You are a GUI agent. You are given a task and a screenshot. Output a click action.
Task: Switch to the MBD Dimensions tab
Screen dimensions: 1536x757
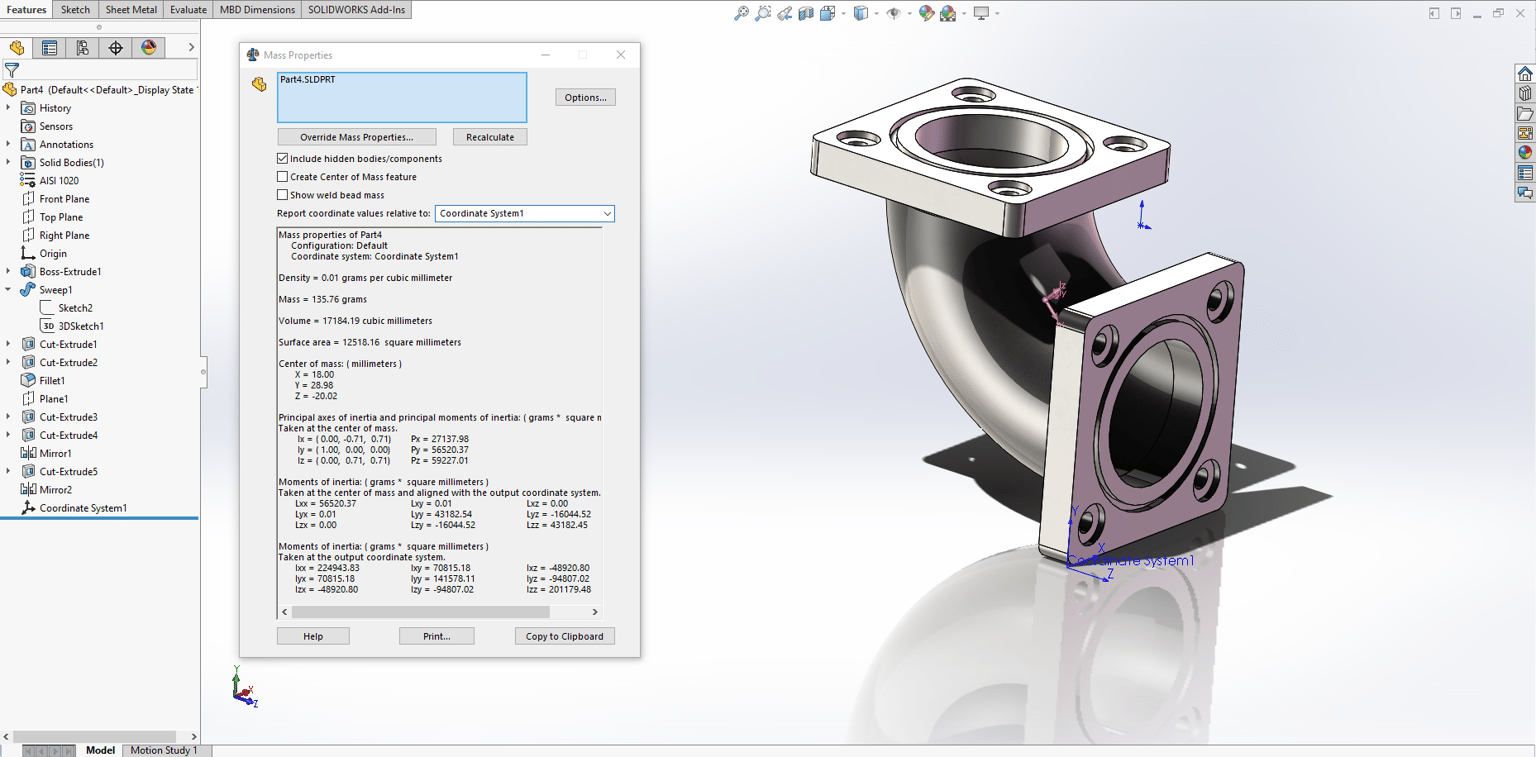point(257,10)
